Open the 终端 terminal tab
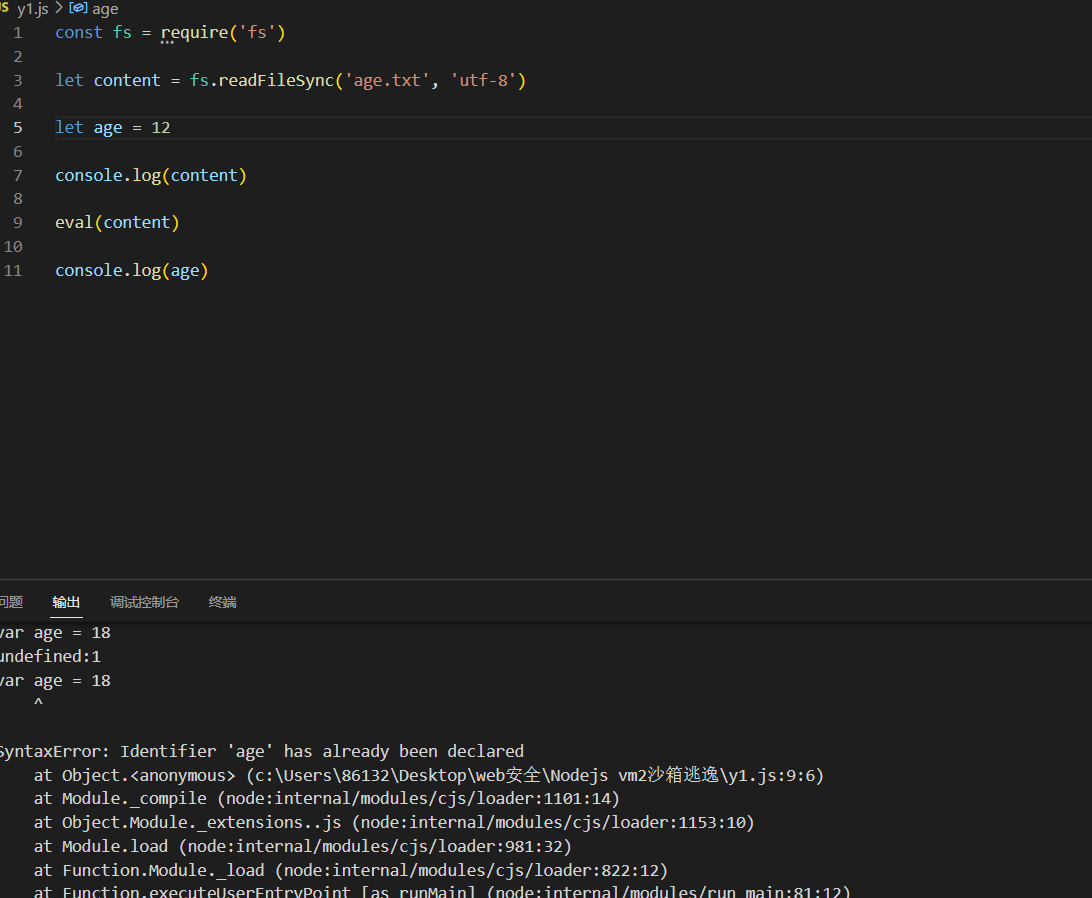Image resolution: width=1092 pixels, height=898 pixels. tap(222, 602)
